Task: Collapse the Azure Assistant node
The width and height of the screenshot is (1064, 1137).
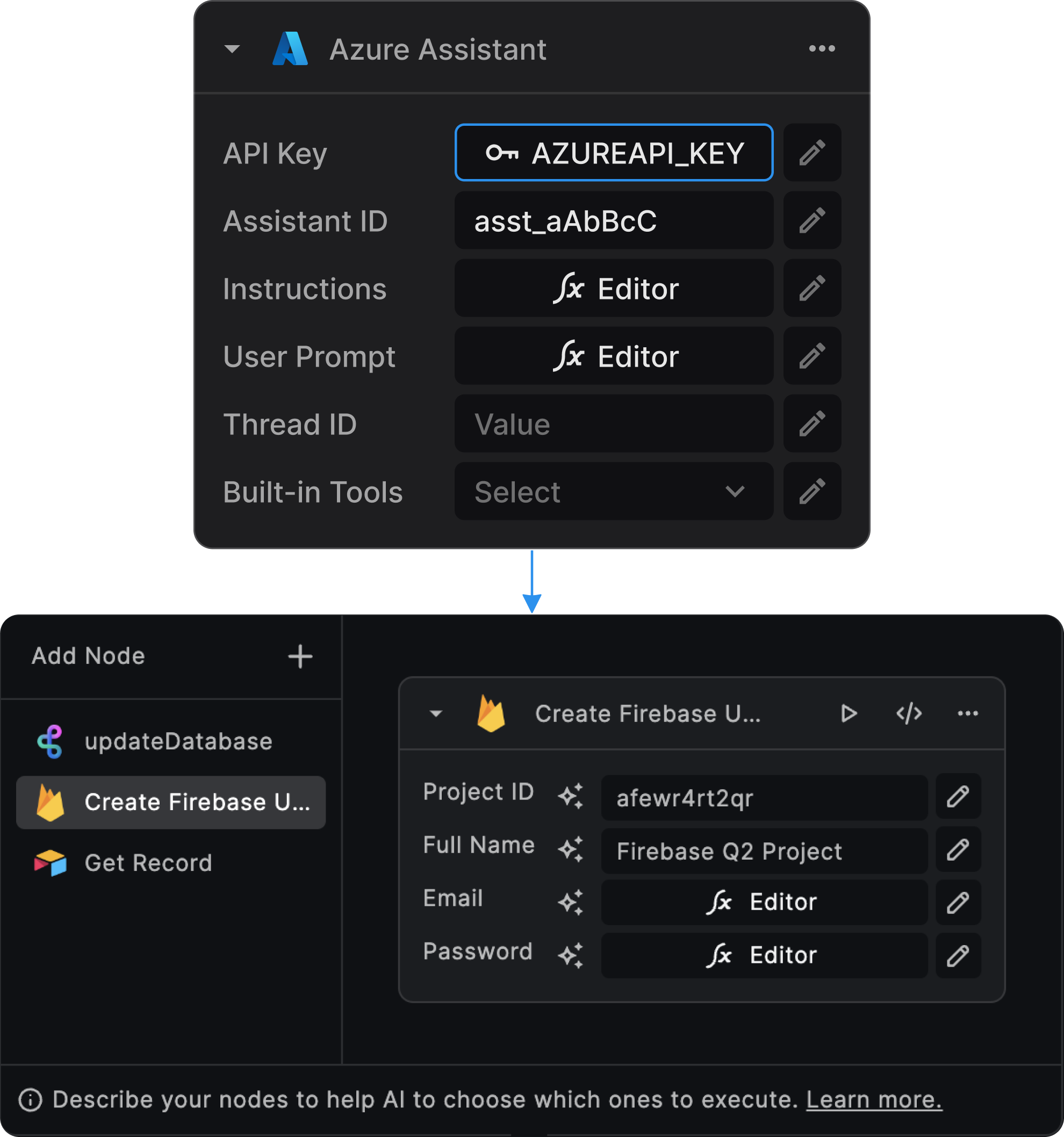Action: [x=232, y=48]
